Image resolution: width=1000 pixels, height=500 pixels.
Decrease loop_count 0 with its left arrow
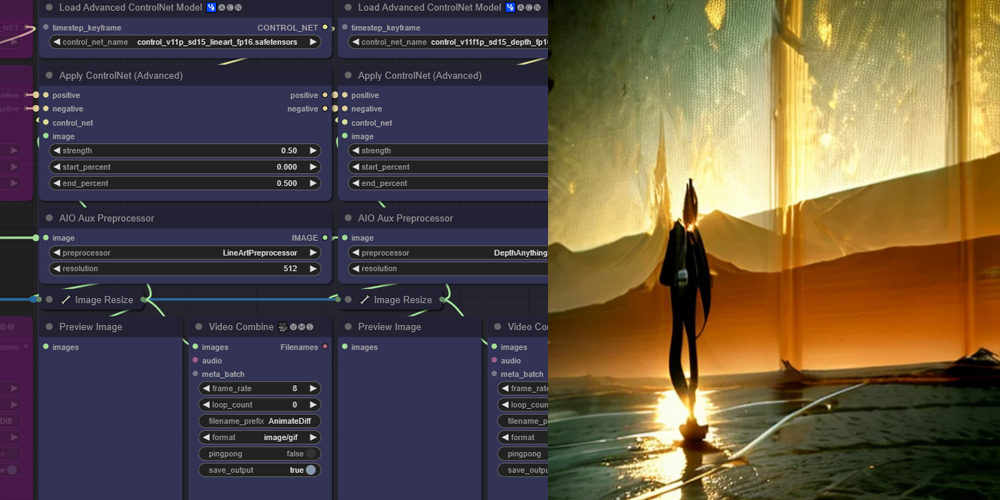[x=206, y=404]
